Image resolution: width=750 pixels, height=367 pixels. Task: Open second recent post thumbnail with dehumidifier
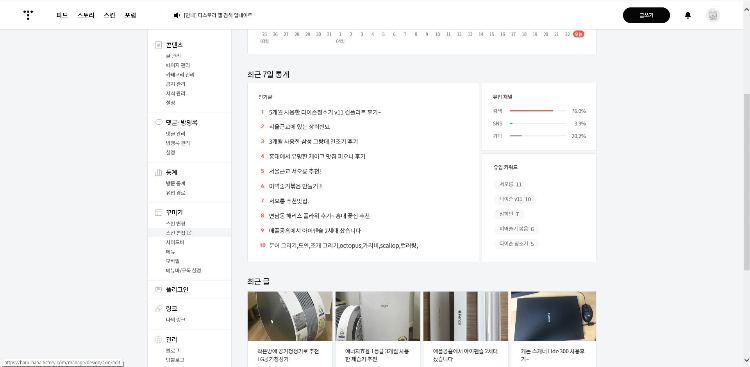tap(377, 316)
